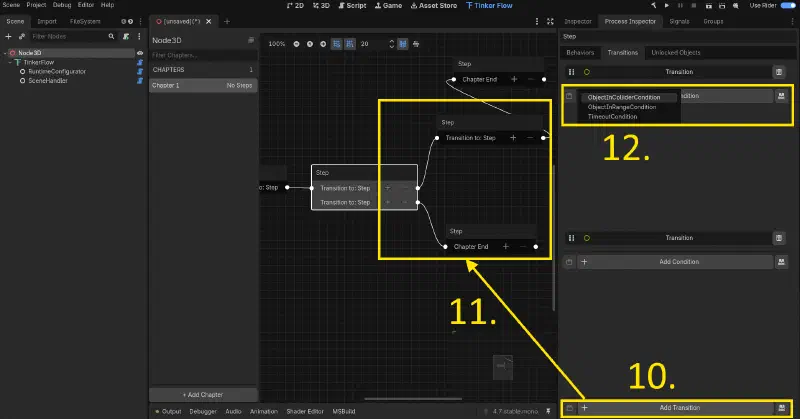Open the help icon beside Add Transition

(782, 408)
